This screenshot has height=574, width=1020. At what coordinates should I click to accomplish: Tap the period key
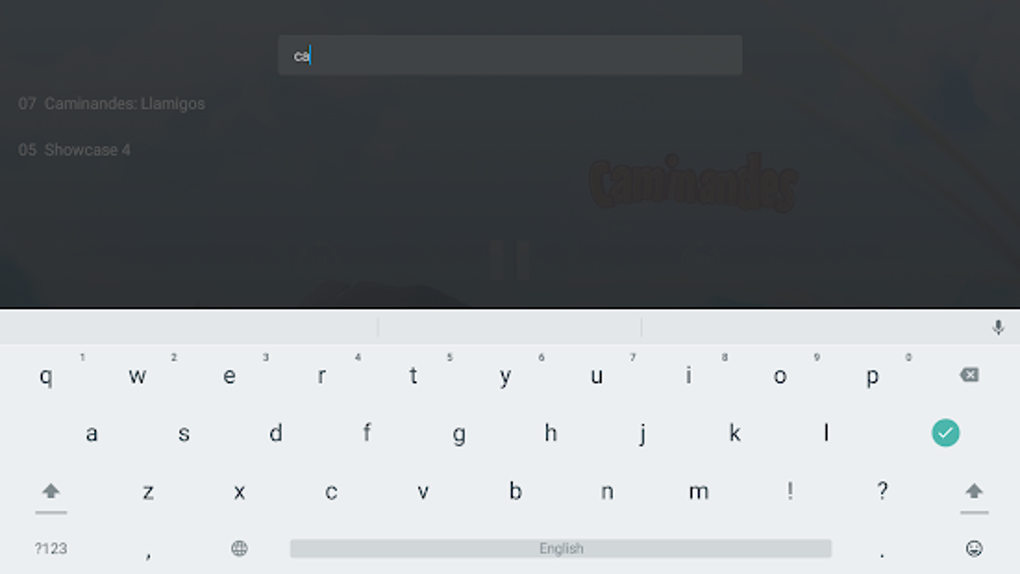coord(882,553)
